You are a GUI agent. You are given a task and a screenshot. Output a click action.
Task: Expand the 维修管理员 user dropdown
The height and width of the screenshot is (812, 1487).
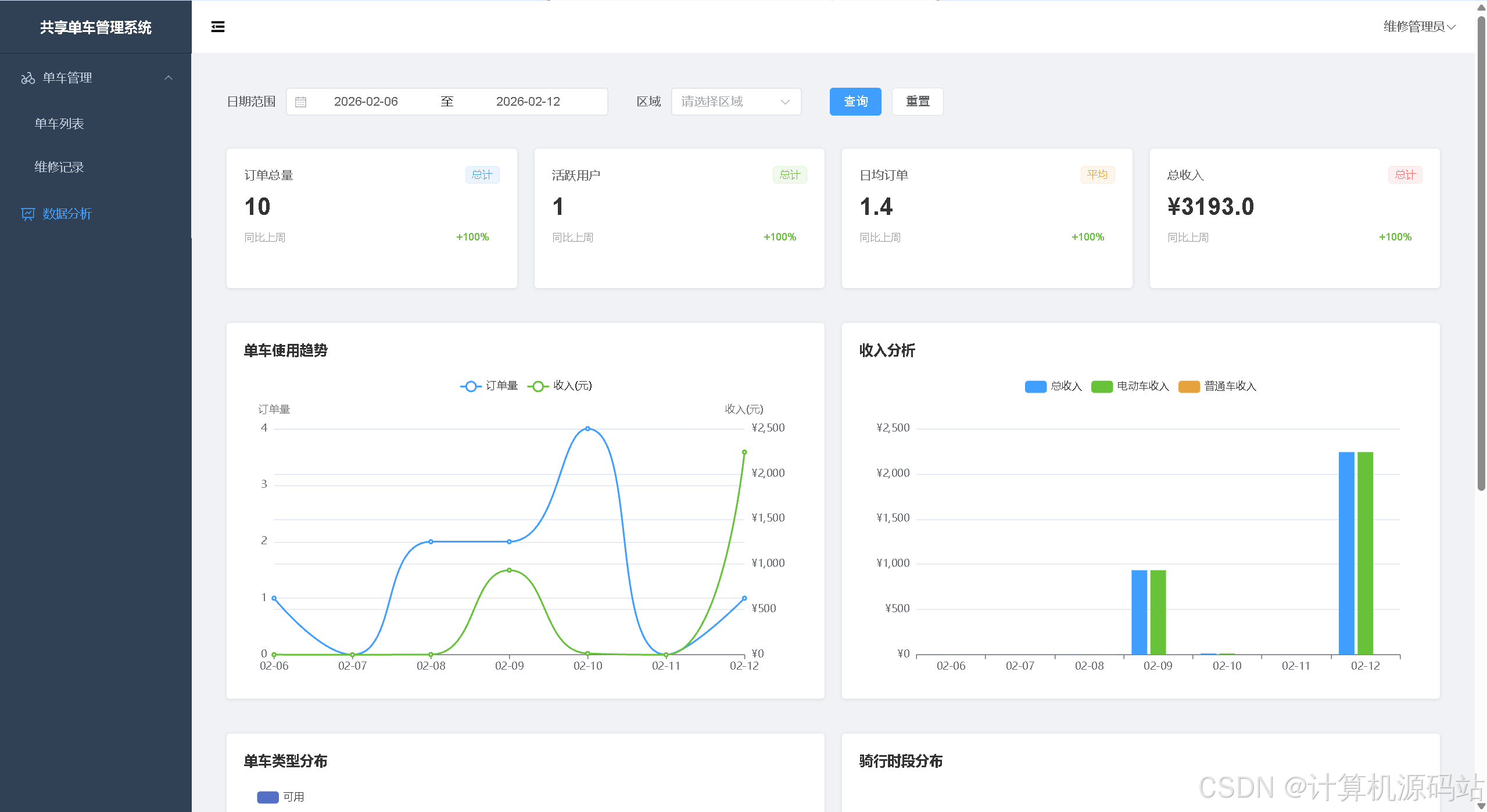point(1418,27)
